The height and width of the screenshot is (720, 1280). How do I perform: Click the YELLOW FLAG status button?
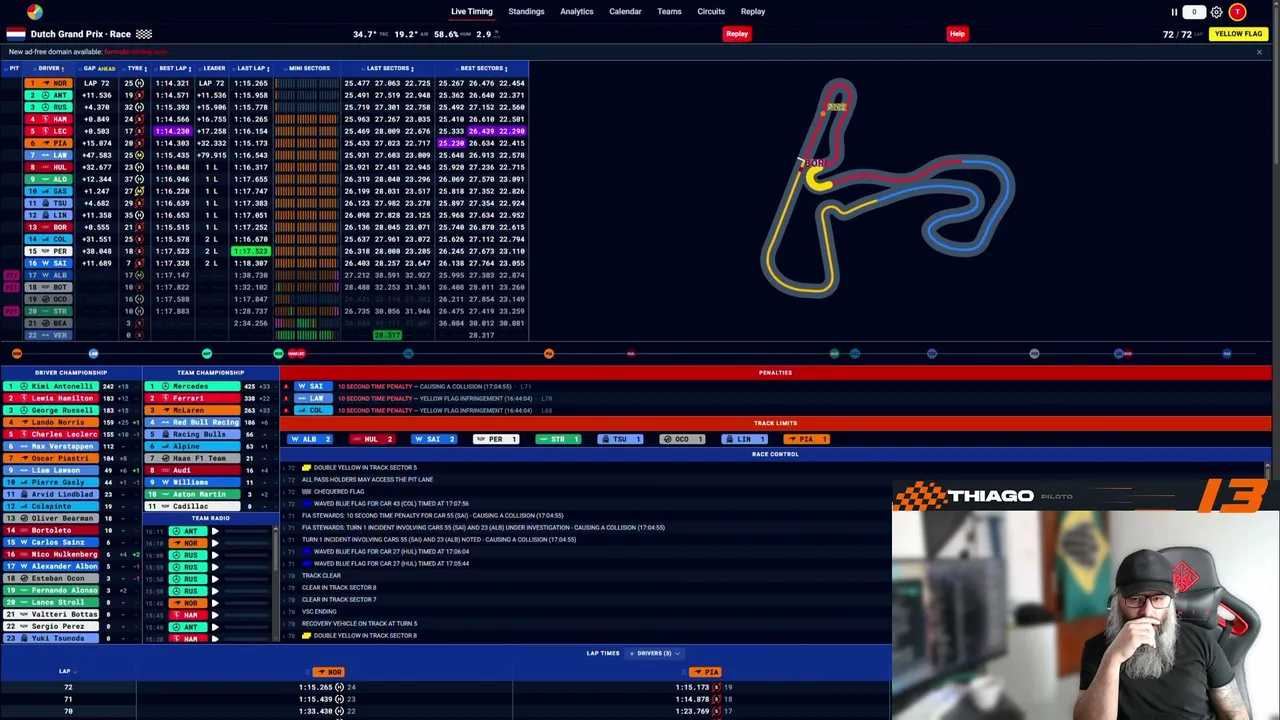tap(1238, 34)
